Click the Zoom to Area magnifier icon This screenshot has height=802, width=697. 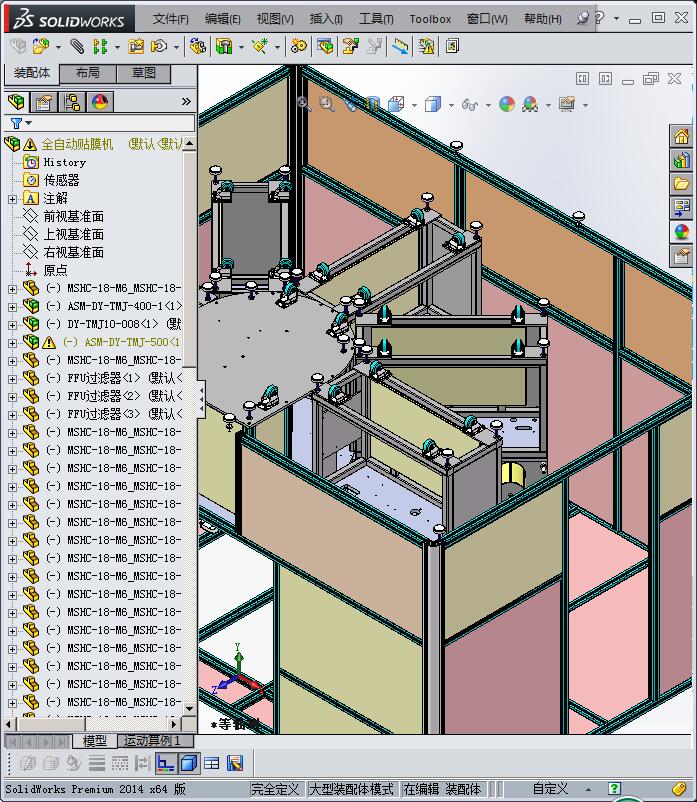[x=326, y=104]
